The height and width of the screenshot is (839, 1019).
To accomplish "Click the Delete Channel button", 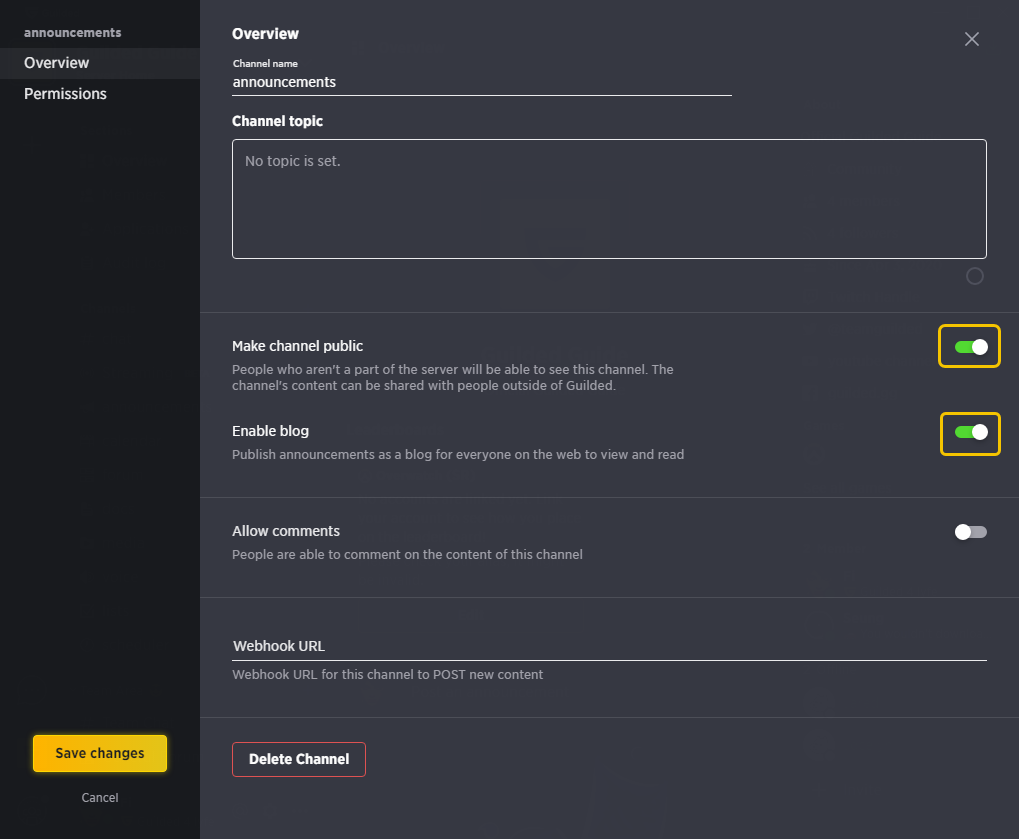I will (x=299, y=759).
